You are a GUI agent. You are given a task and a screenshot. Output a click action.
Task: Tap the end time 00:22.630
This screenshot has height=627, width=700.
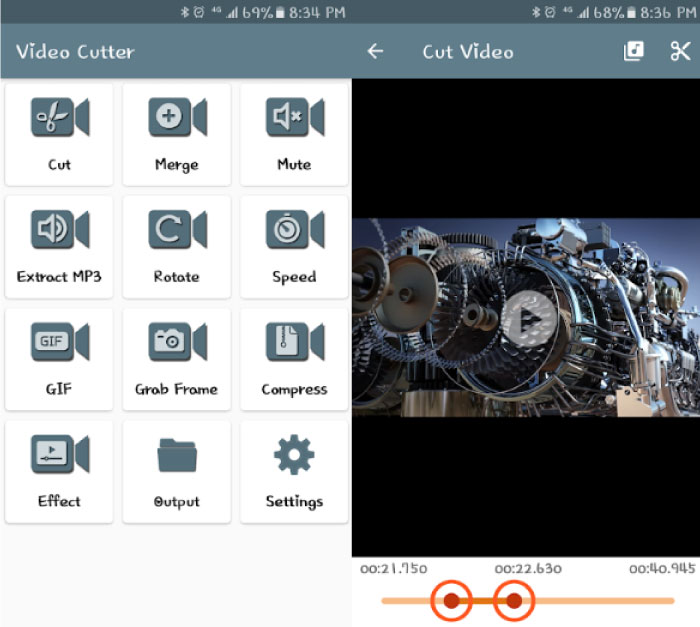[x=528, y=568]
